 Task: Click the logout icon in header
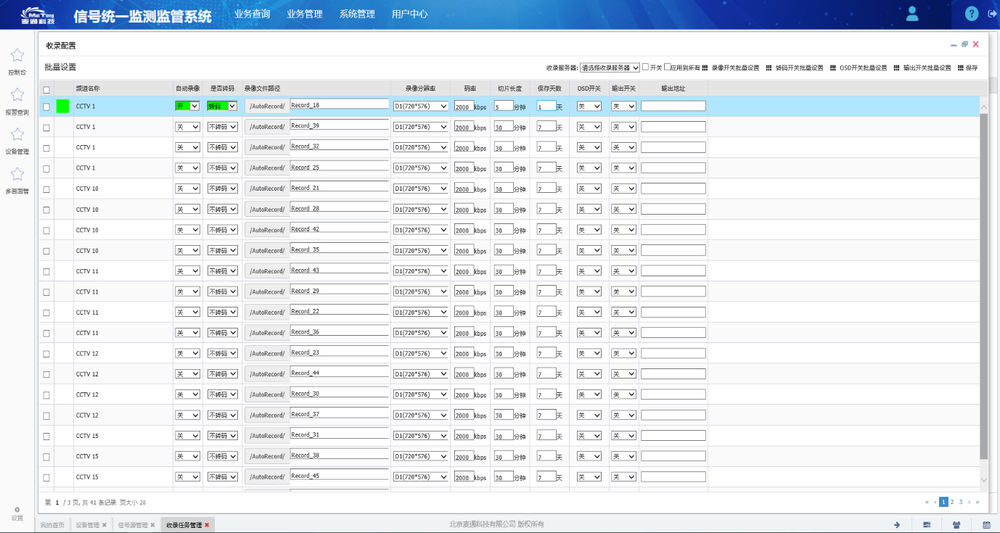(992, 14)
